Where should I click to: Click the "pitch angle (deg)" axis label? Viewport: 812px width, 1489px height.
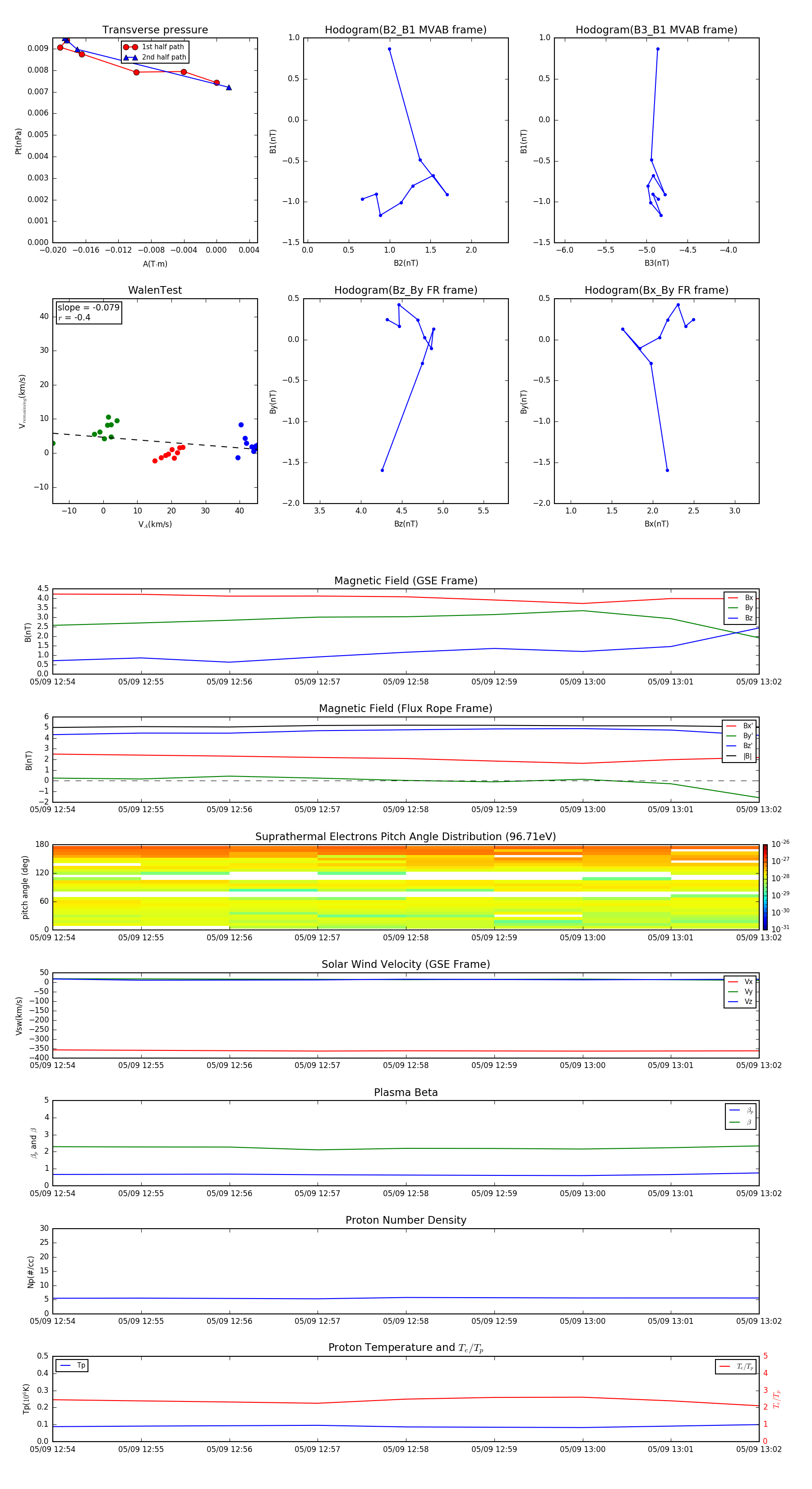[x=25, y=887]
